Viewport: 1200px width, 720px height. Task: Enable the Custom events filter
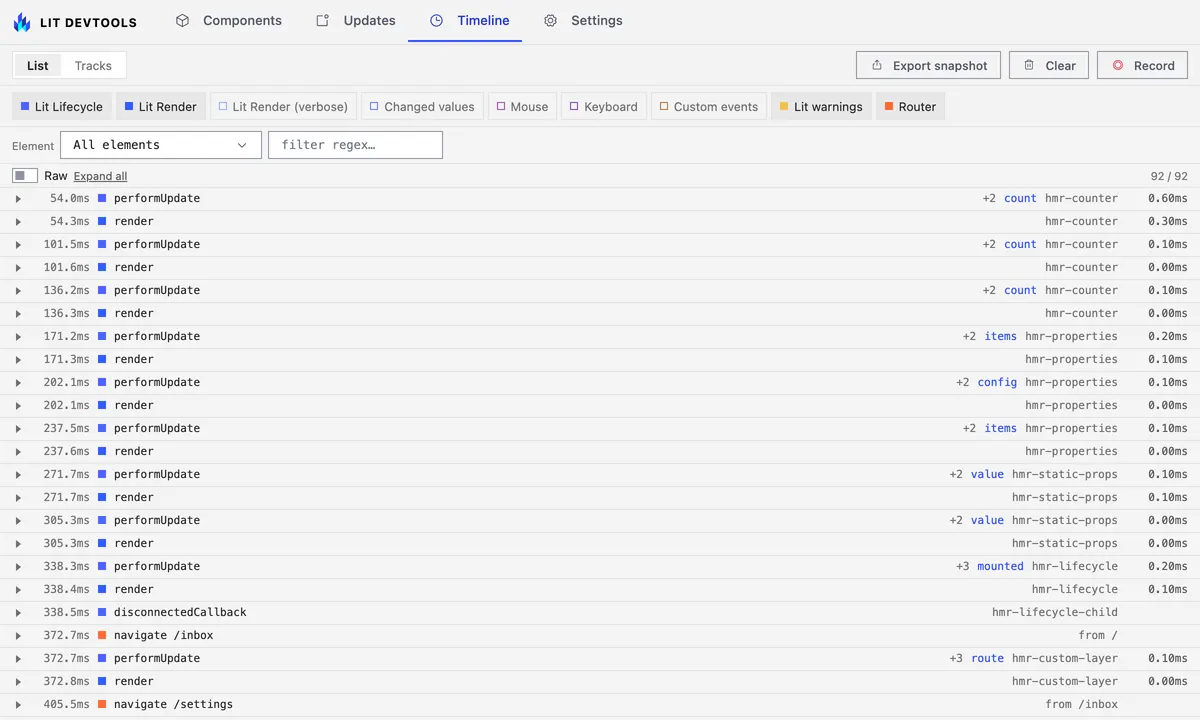709,107
